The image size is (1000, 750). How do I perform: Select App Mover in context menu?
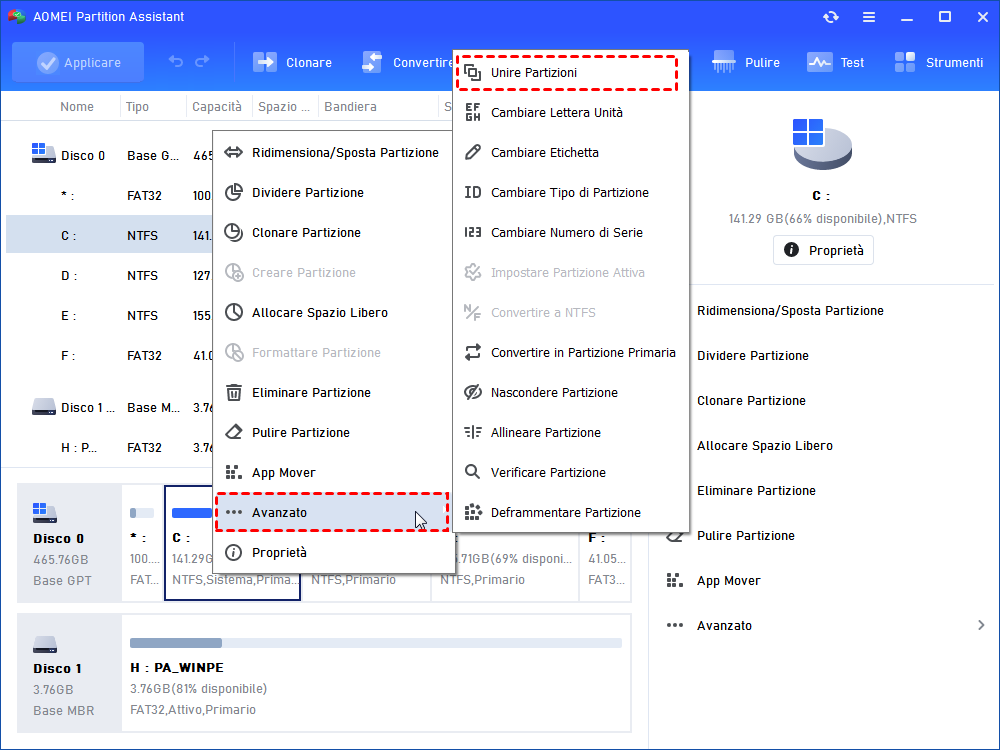coord(333,473)
